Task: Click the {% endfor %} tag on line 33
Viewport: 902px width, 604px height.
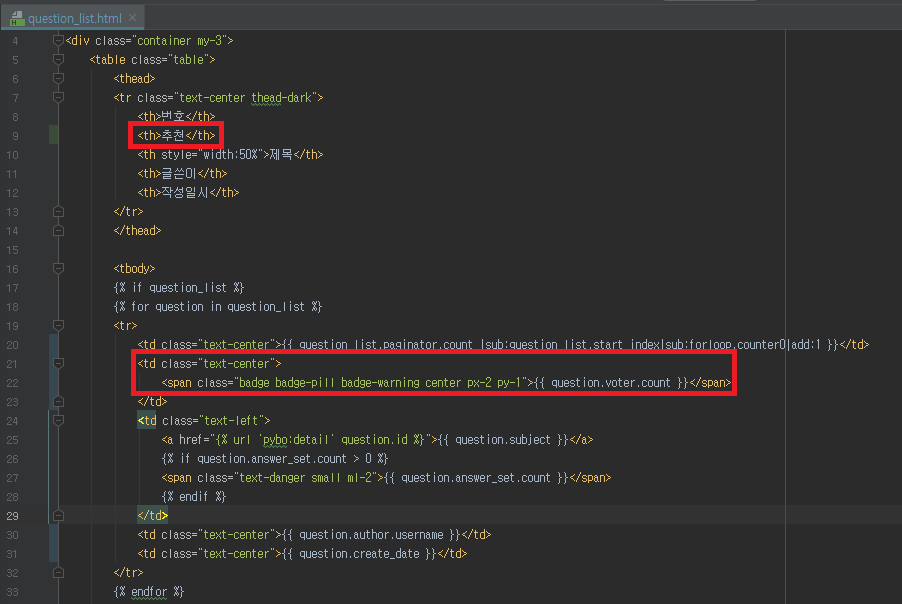Action: 149,592
